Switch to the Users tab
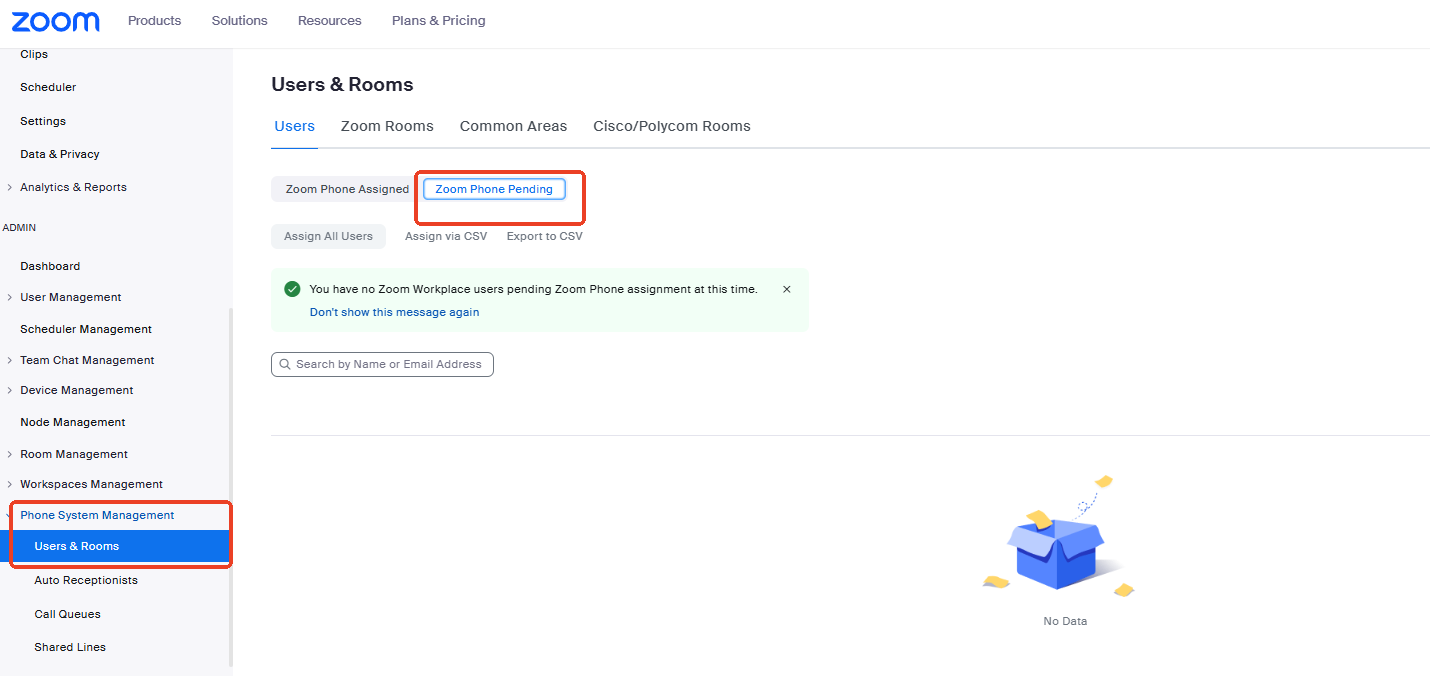The width and height of the screenshot is (1430, 676). pos(295,126)
